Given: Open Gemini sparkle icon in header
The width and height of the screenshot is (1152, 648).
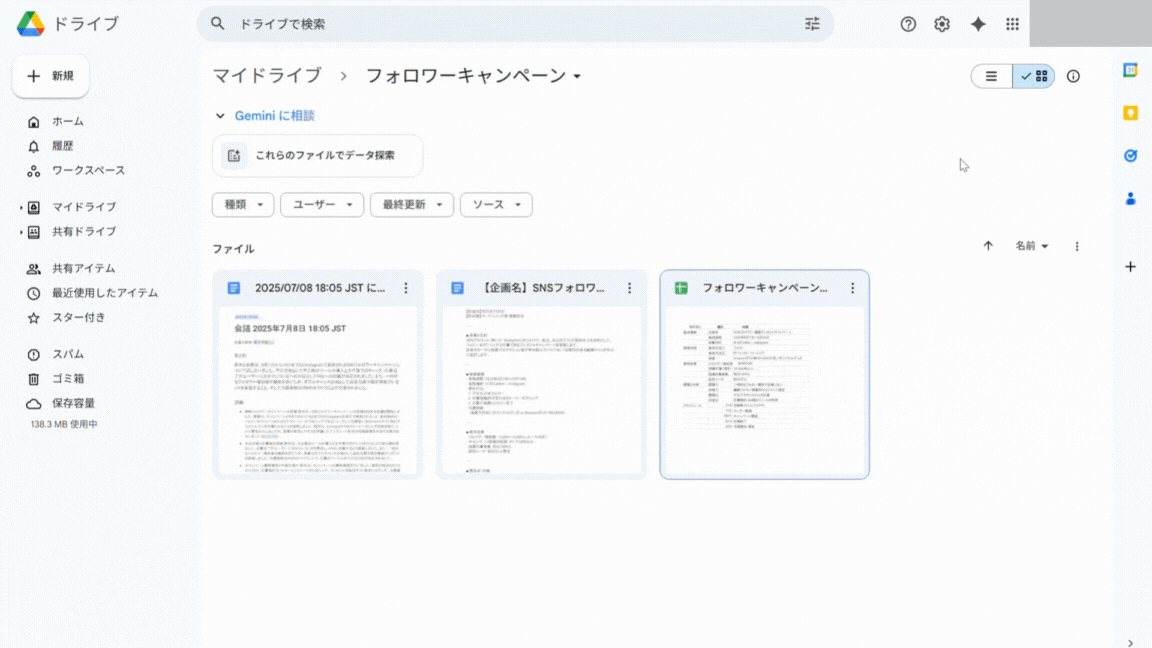Looking at the screenshot, I should 978,24.
